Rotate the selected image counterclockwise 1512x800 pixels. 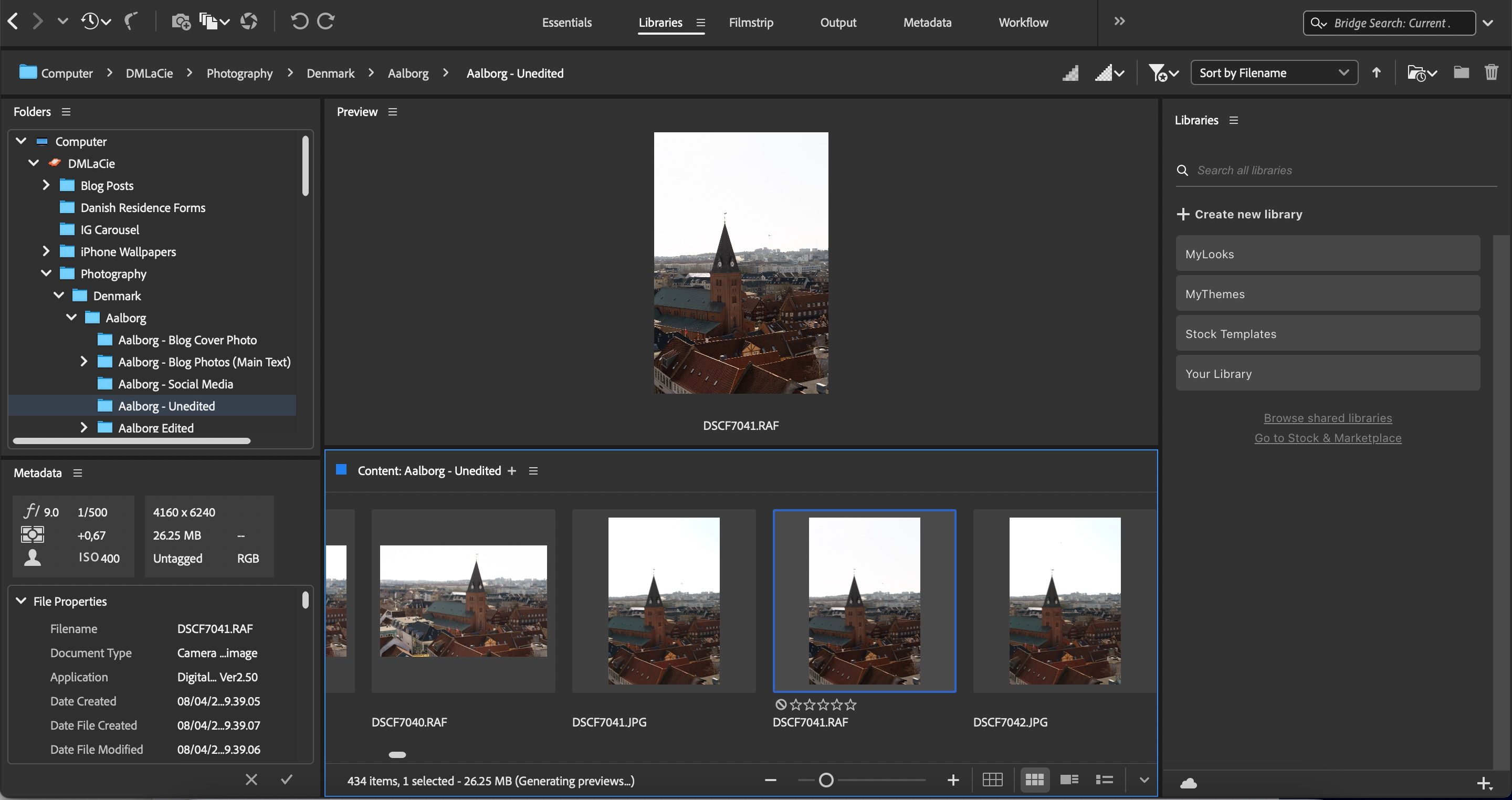[x=299, y=21]
